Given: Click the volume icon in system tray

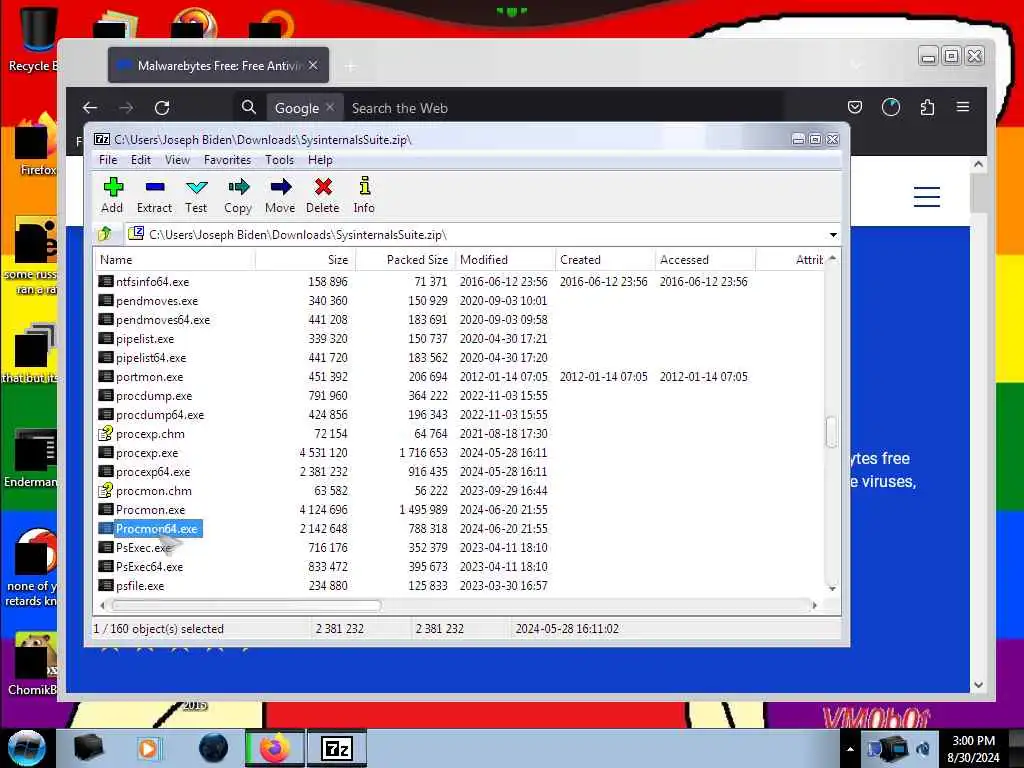Looking at the screenshot, I should (x=923, y=749).
